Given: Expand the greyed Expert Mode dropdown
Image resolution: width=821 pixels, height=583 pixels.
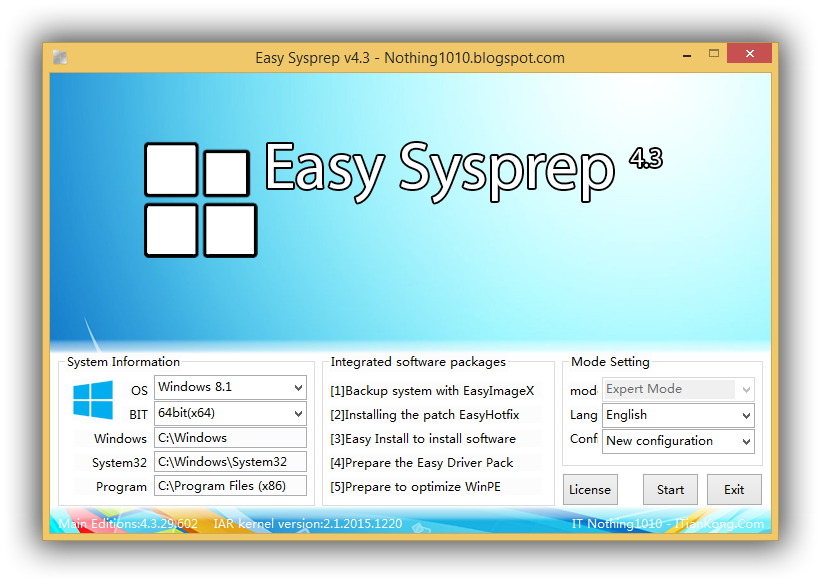Looking at the screenshot, I should (x=678, y=389).
